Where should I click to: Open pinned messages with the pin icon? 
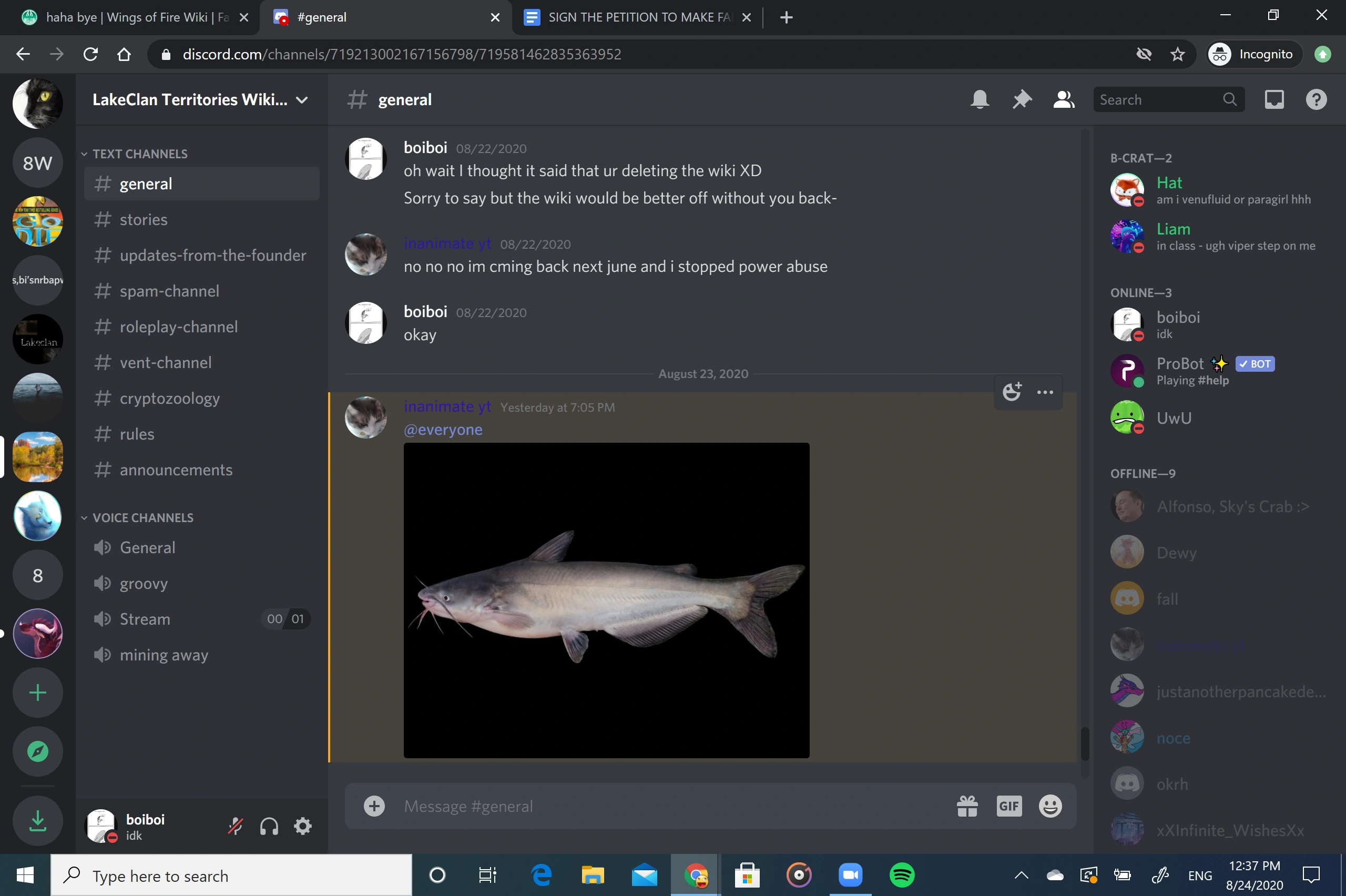click(x=1022, y=99)
